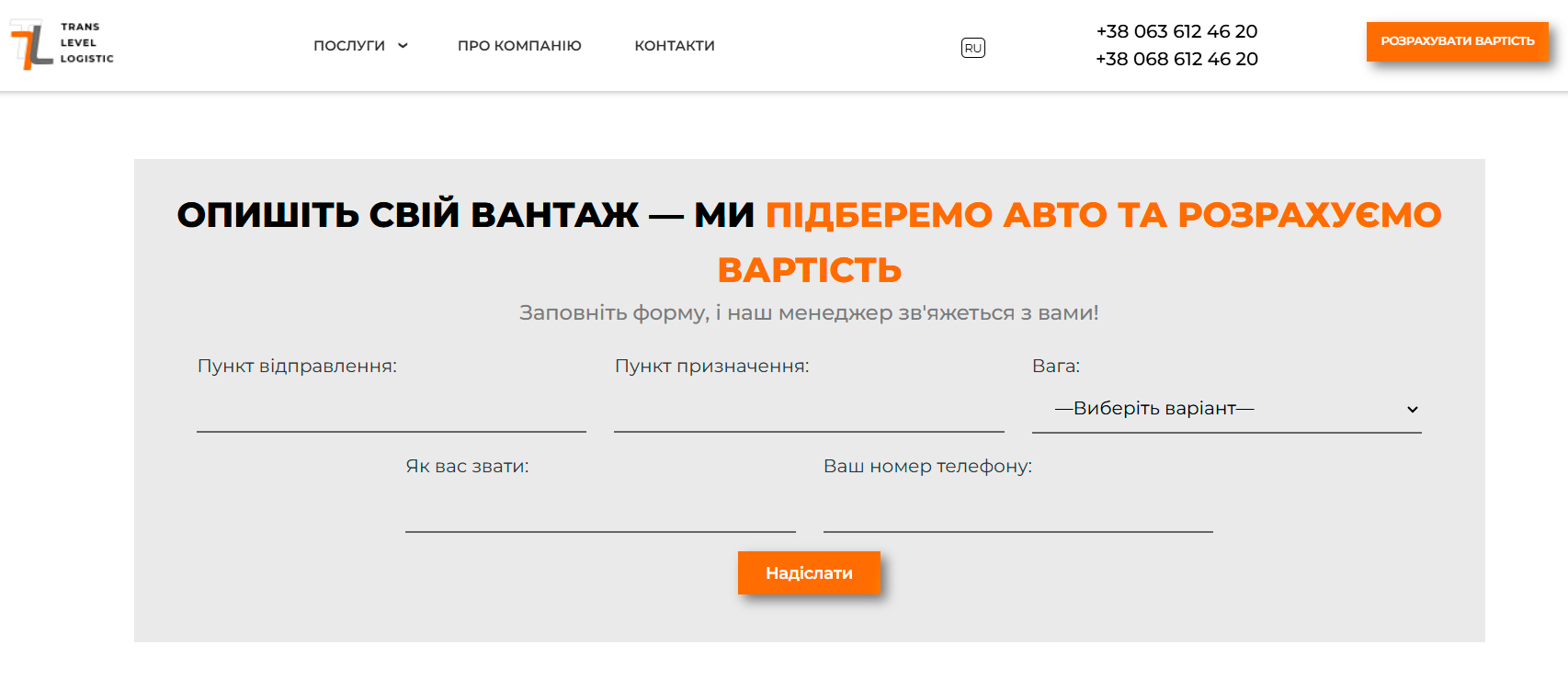1568x679 pixels.
Task: Open the Послуги menu item
Action: [349, 46]
